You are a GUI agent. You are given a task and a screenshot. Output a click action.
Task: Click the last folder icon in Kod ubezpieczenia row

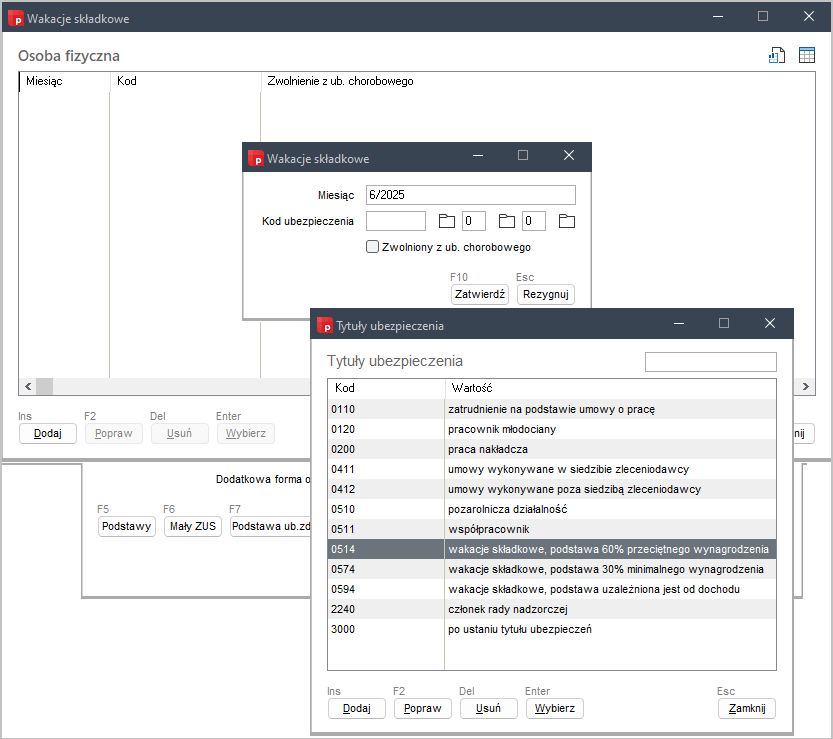pyautogui.click(x=567, y=221)
